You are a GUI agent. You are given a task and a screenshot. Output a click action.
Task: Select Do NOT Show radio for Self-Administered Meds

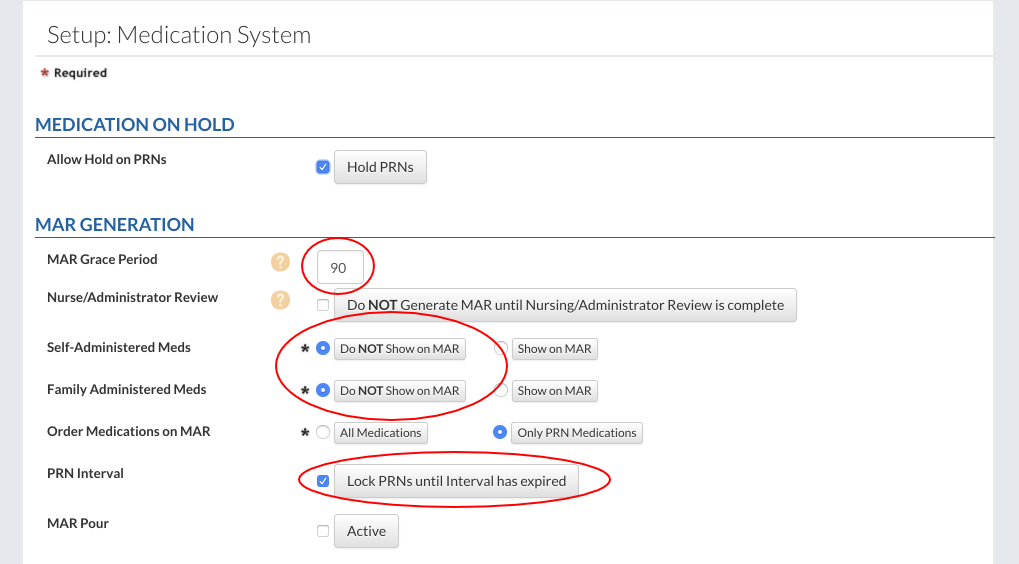pyautogui.click(x=323, y=349)
